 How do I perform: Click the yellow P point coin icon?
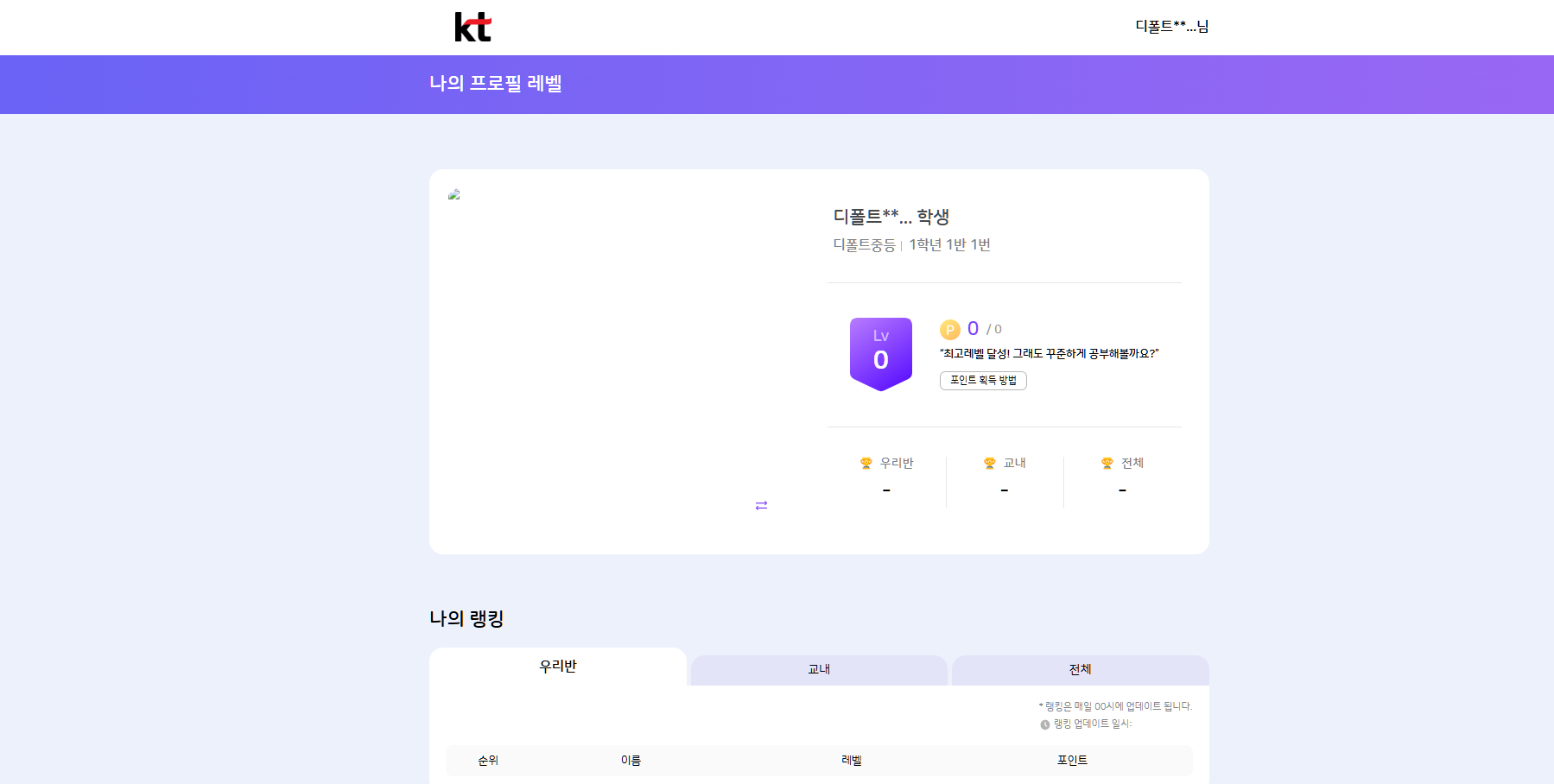pyautogui.click(x=949, y=330)
